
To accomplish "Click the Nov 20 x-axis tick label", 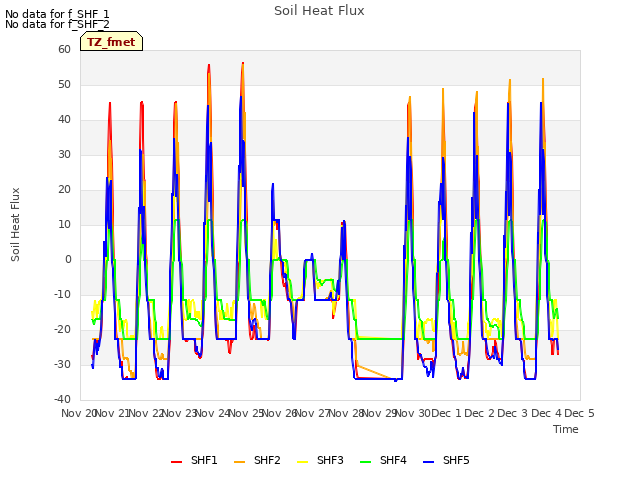I will (x=78, y=413).
